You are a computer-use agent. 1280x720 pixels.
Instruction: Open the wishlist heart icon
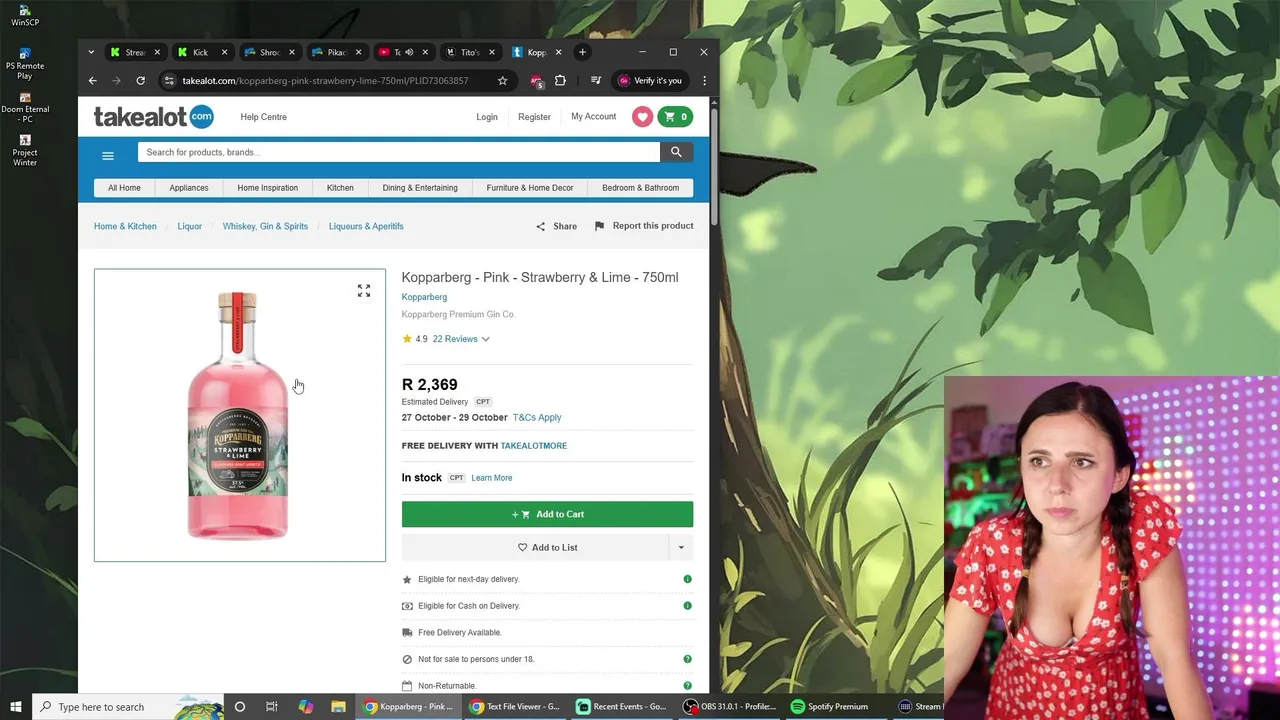(x=642, y=117)
